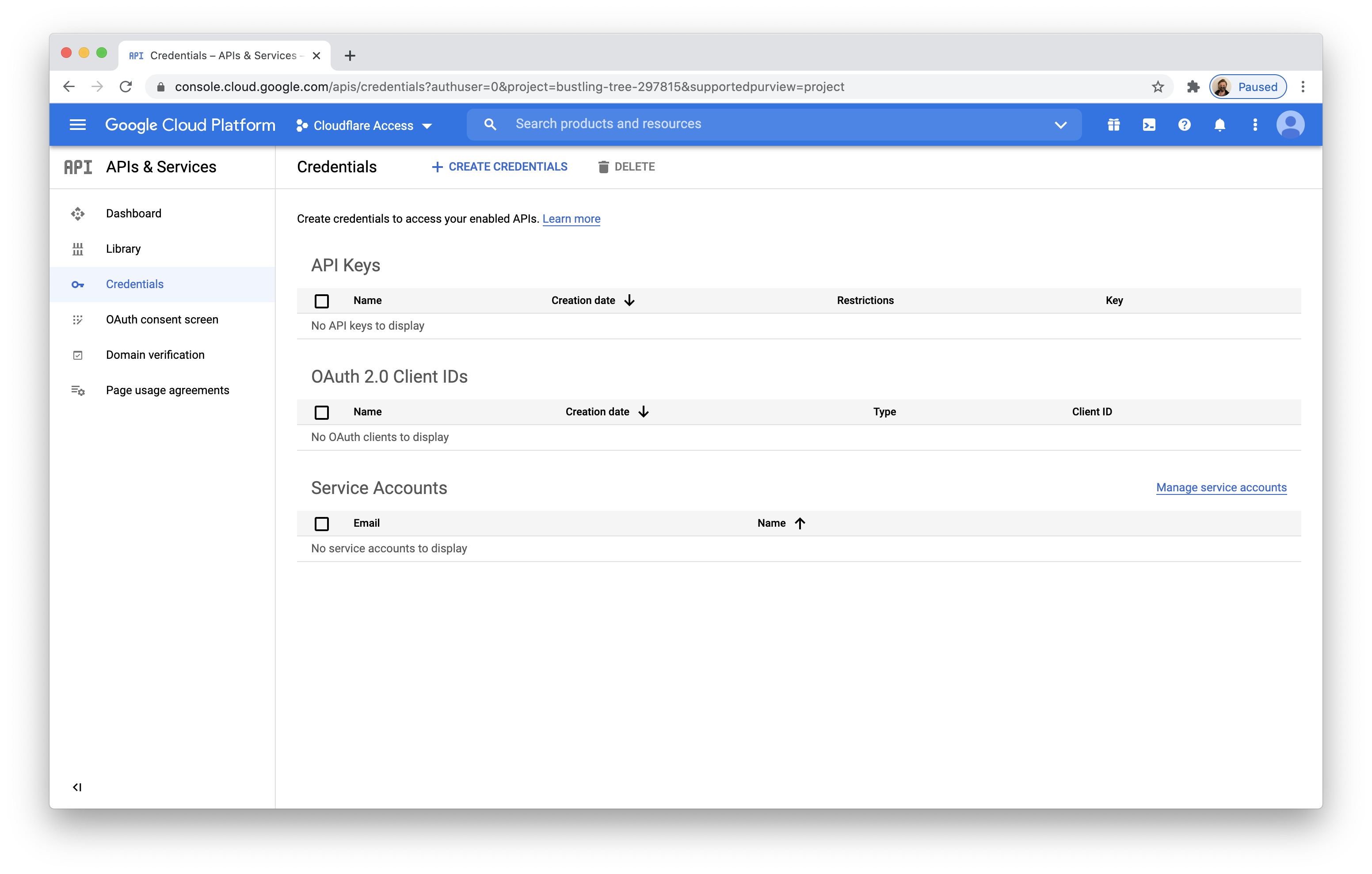Open OAuth consent screen in sidebar
Screen dimensions: 1372x874
(x=162, y=319)
